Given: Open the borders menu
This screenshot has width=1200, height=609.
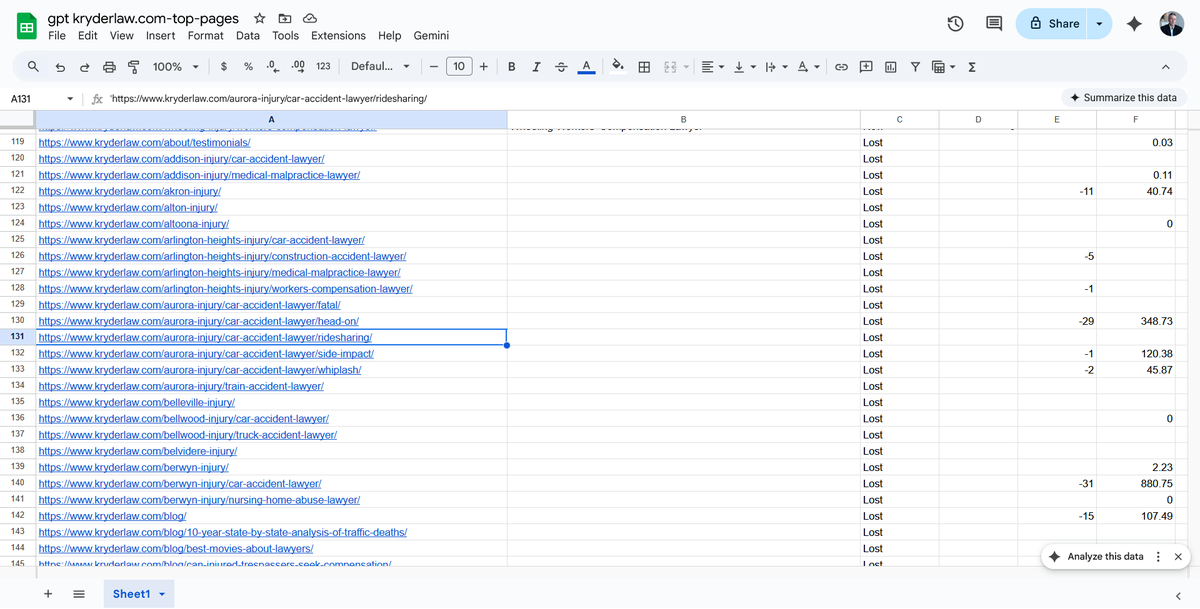Looking at the screenshot, I should pos(645,67).
